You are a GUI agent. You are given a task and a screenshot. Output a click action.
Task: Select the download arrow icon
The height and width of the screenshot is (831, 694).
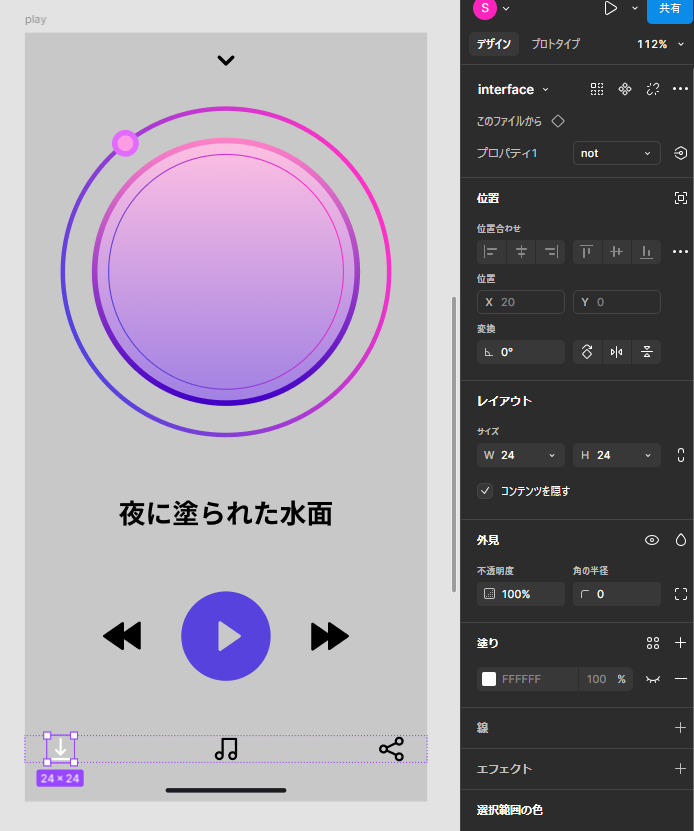click(x=60, y=748)
